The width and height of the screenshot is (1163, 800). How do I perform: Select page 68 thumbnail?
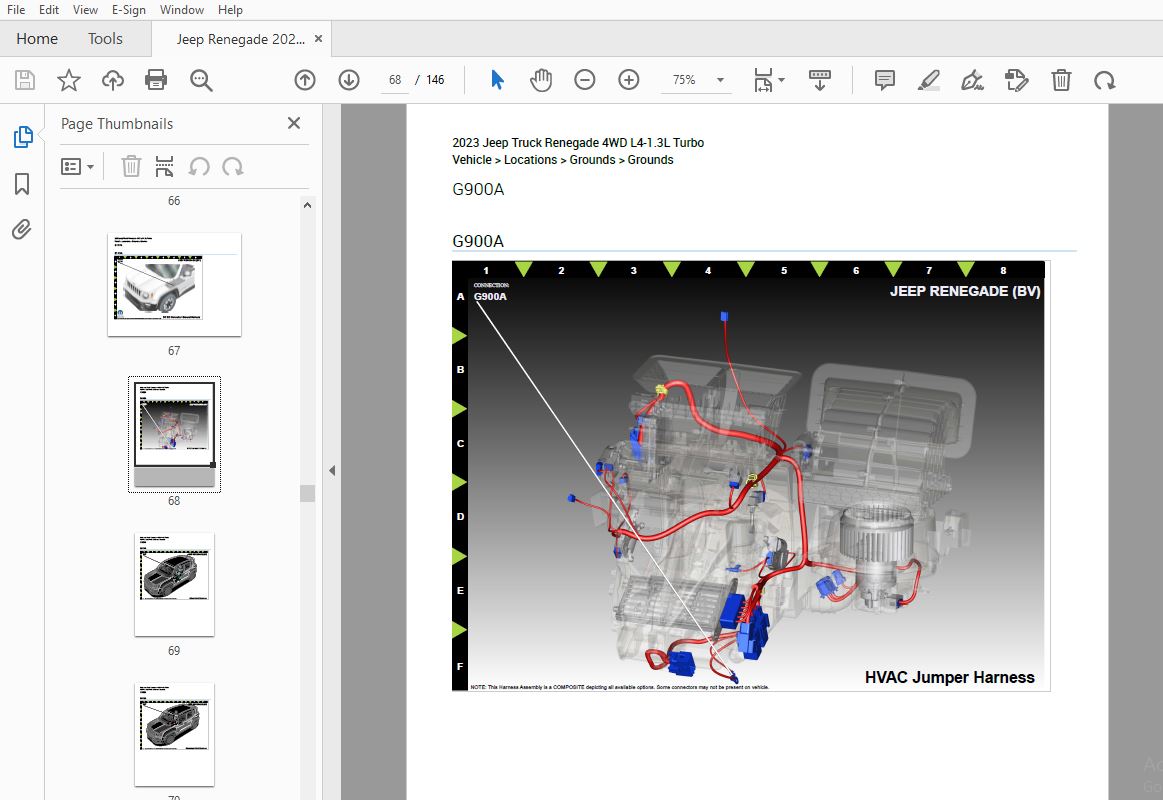click(x=174, y=434)
